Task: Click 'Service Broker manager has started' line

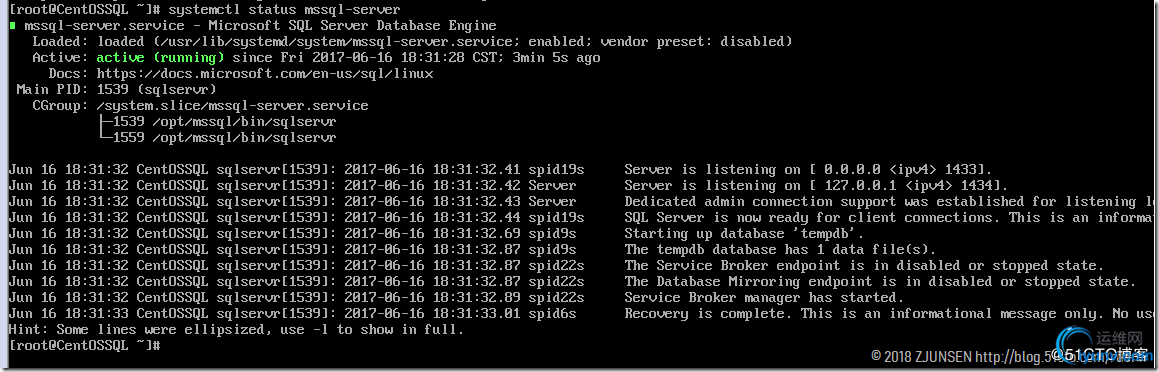Action: coord(764,298)
